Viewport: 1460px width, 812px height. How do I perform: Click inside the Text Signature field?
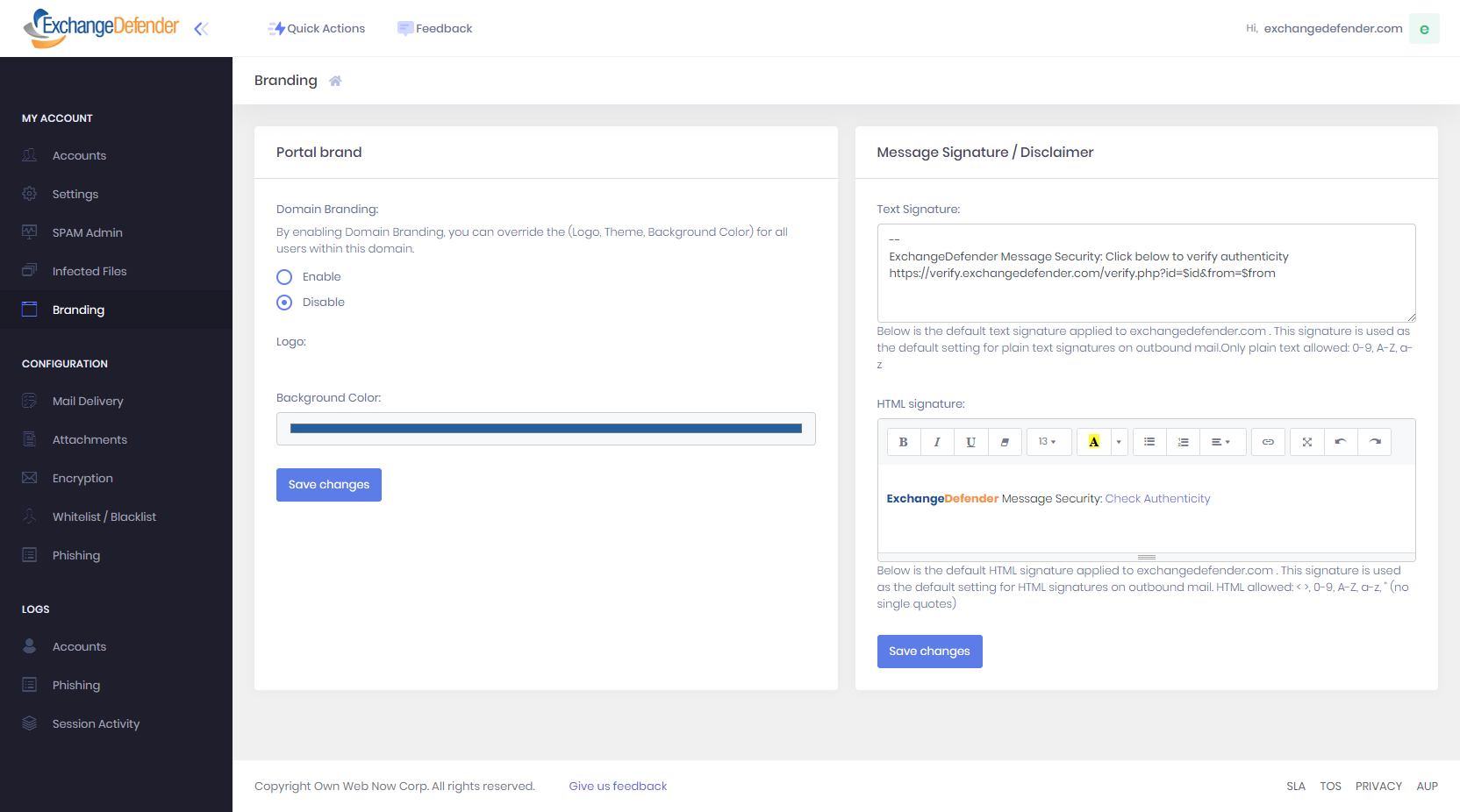[1146, 273]
